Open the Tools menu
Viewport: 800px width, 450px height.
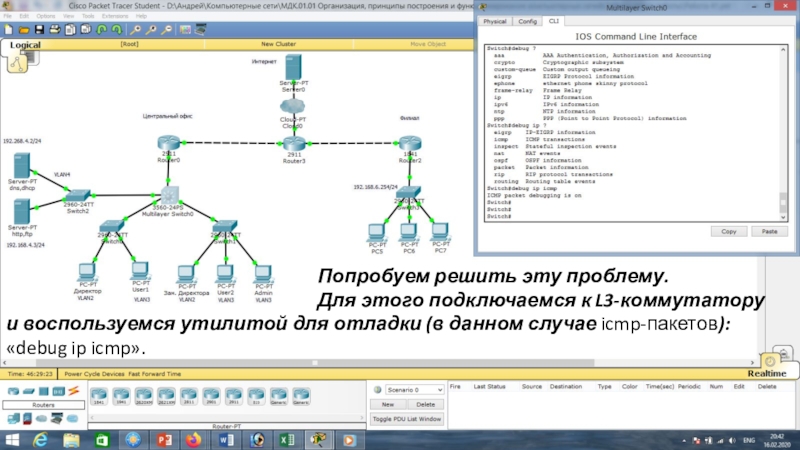(88, 16)
